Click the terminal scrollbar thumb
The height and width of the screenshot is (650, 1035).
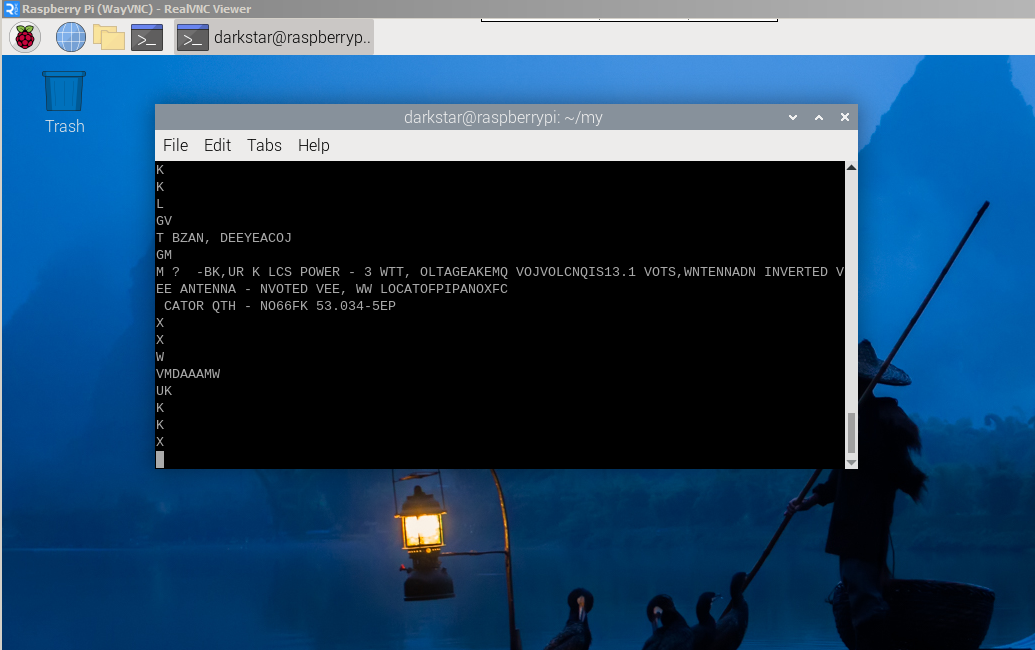click(x=851, y=433)
